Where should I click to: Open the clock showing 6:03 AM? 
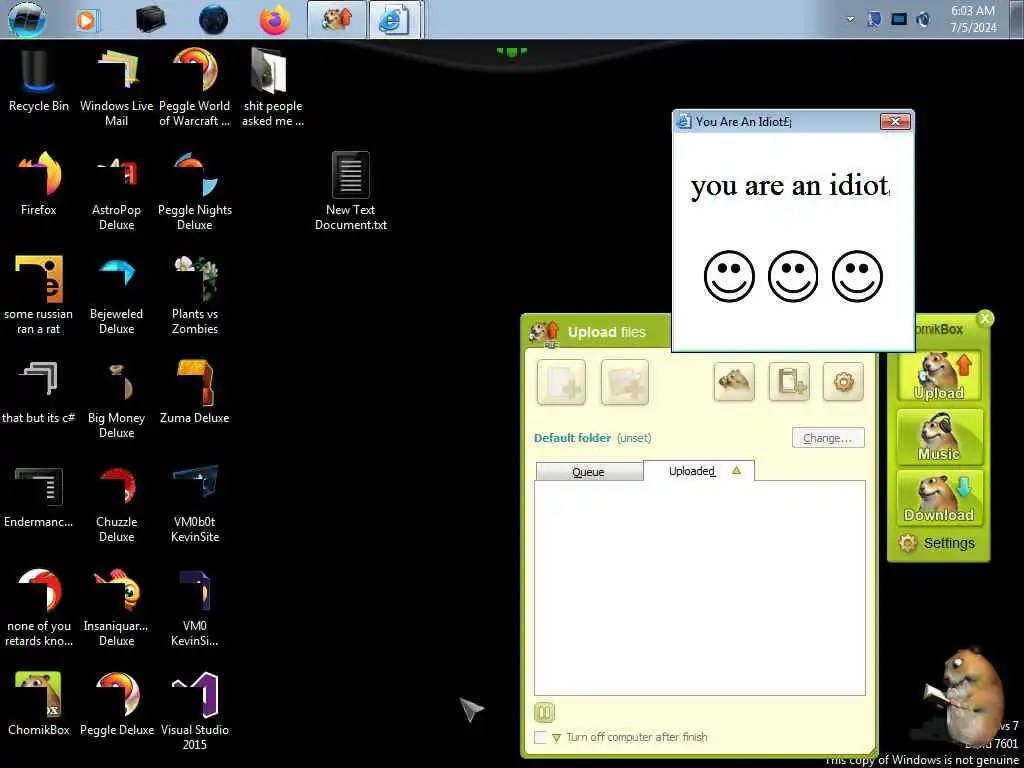pyautogui.click(x=973, y=20)
